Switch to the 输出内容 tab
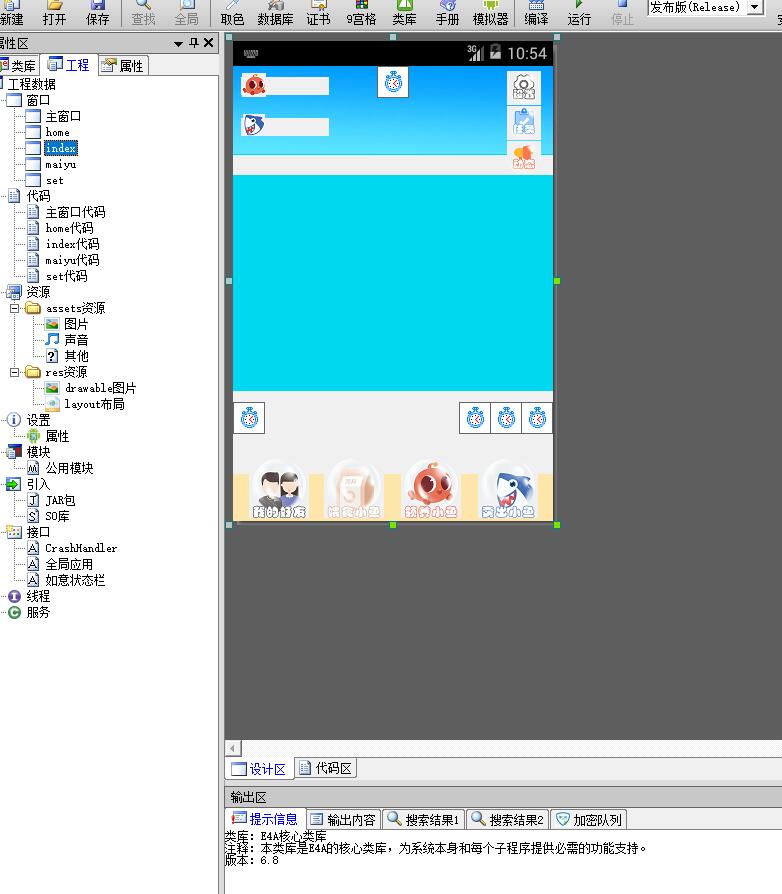Screen dimensions: 782x894 343,819
